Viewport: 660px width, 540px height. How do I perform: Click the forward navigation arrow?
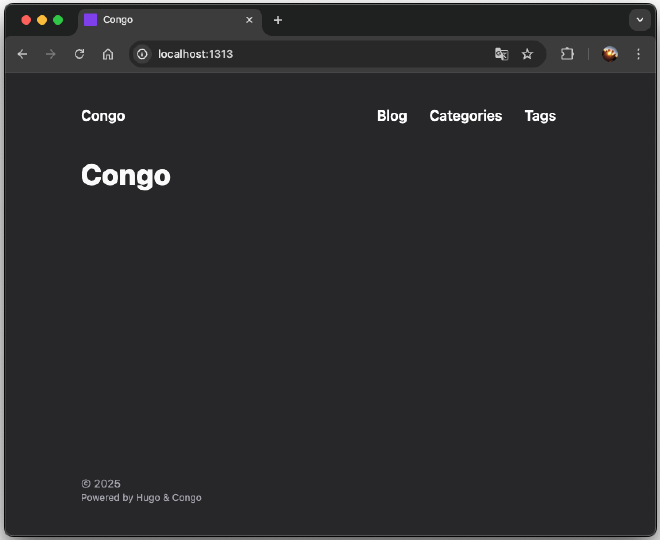click(51, 54)
